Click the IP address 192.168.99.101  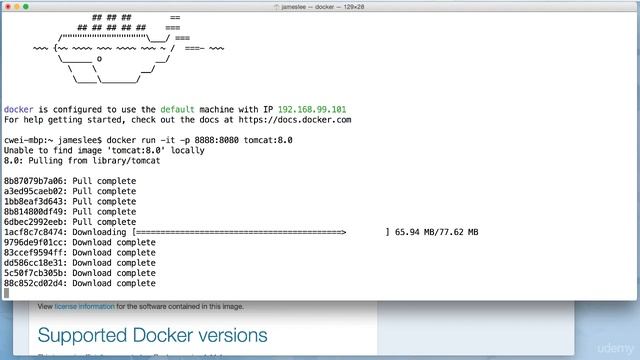point(312,109)
